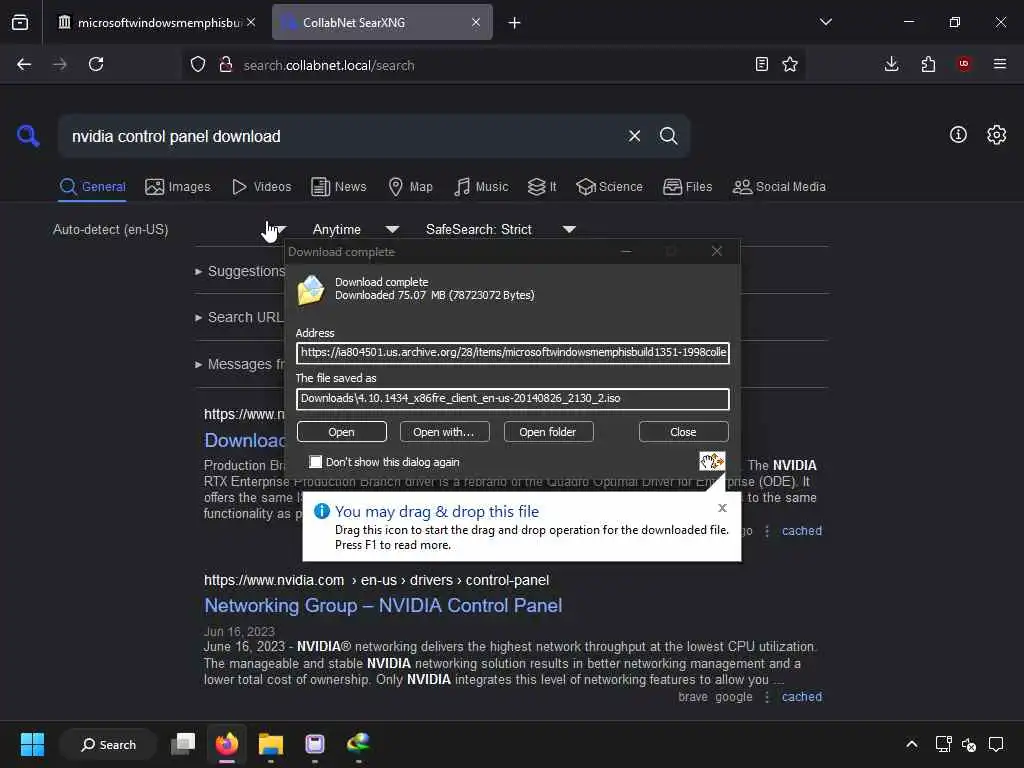Image resolution: width=1024 pixels, height=768 pixels.
Task: Open SearXNG preferences gear icon
Action: 997,135
